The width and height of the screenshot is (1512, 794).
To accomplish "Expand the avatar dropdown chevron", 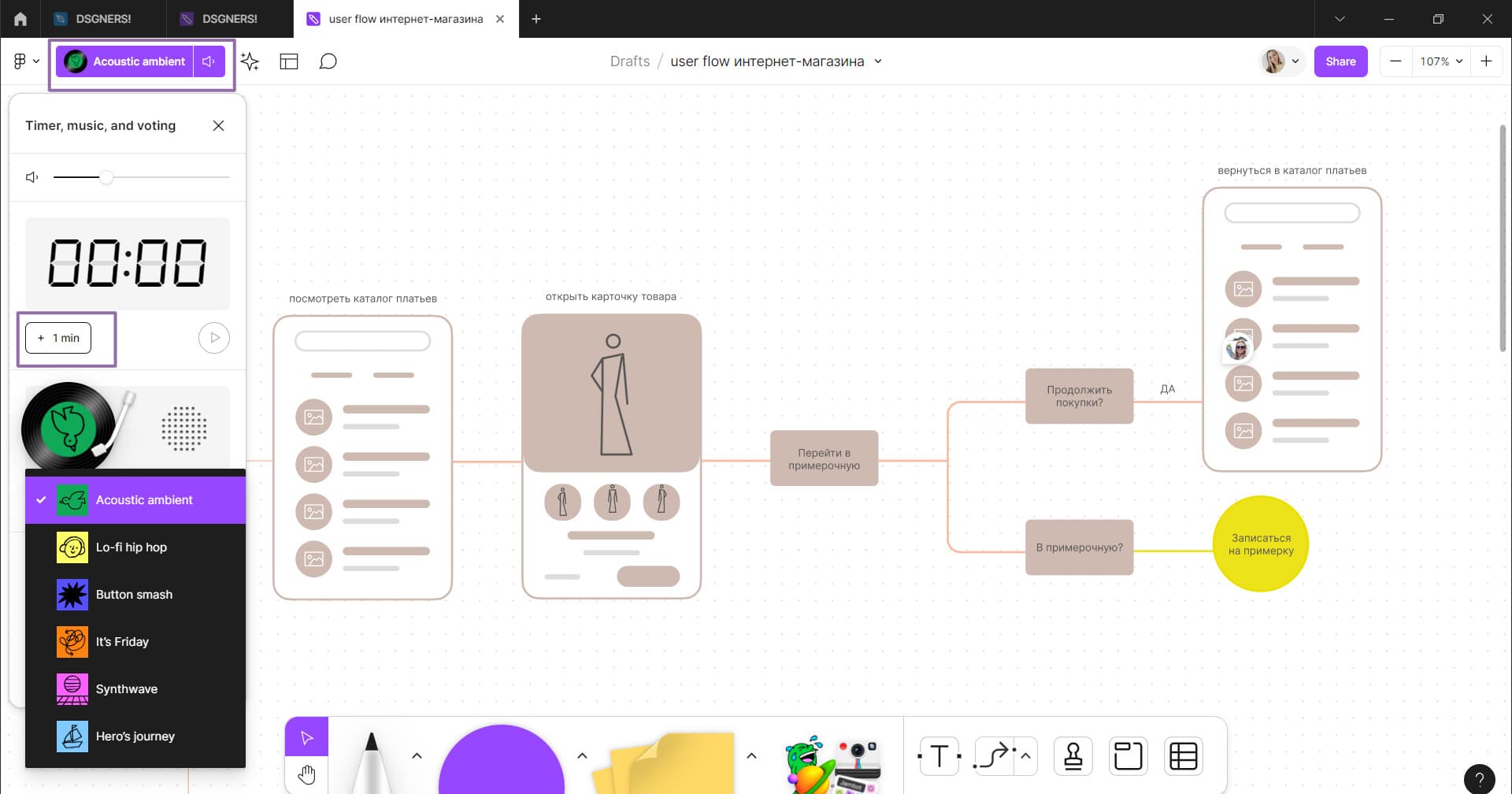I will (1295, 61).
